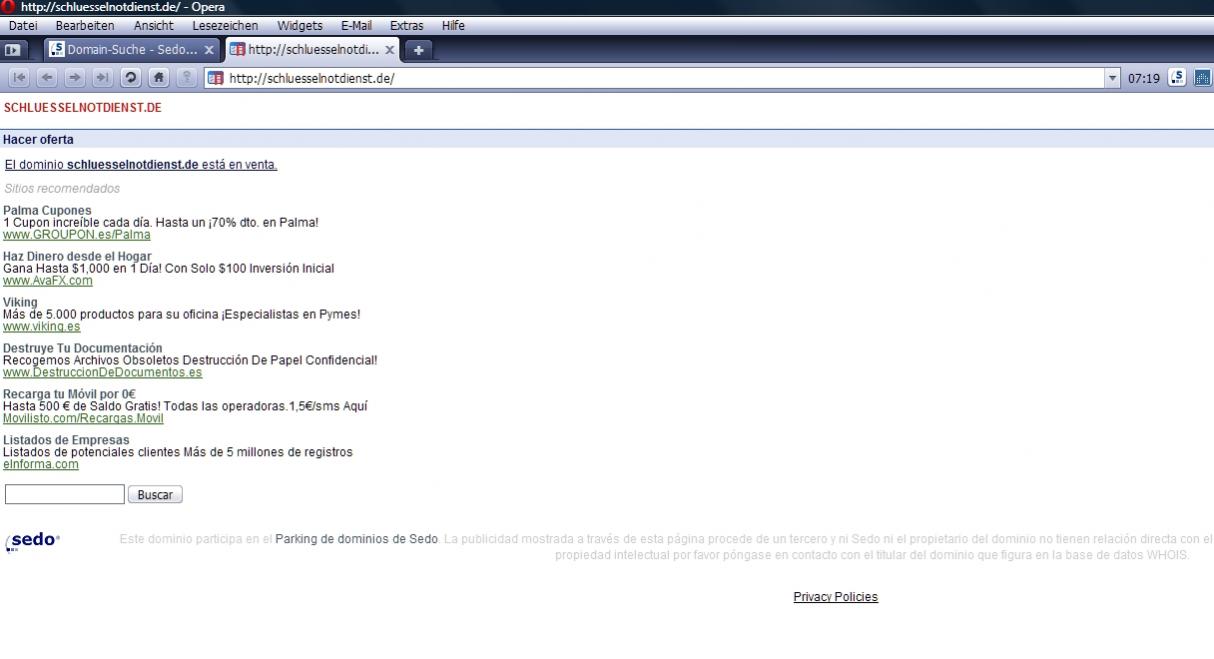Image resolution: width=1214 pixels, height=659 pixels.
Task: Click the address bar URL field
Action: (664, 78)
